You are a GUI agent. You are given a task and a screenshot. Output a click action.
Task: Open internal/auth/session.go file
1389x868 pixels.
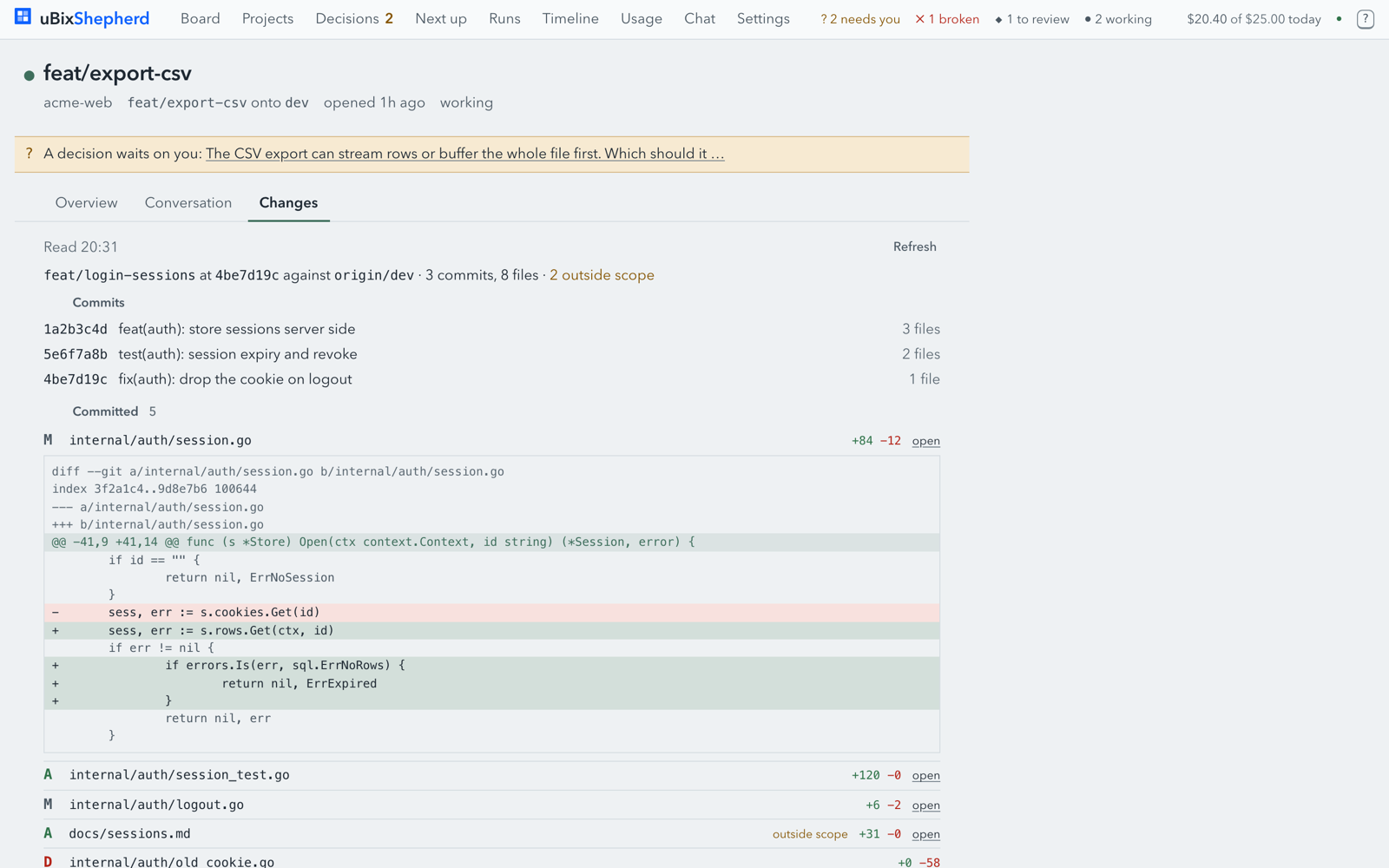coord(925,441)
